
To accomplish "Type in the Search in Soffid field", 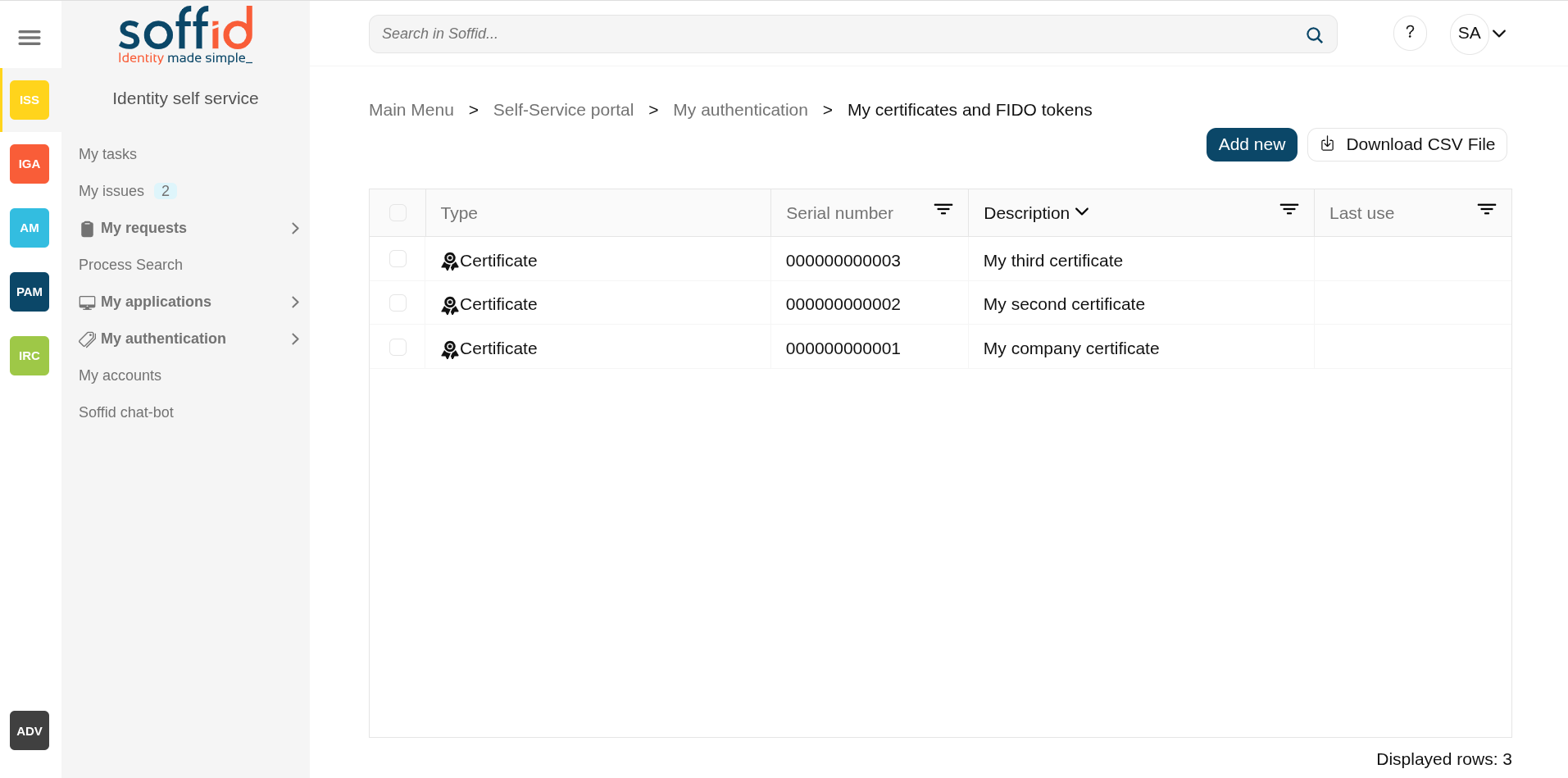I will point(836,34).
